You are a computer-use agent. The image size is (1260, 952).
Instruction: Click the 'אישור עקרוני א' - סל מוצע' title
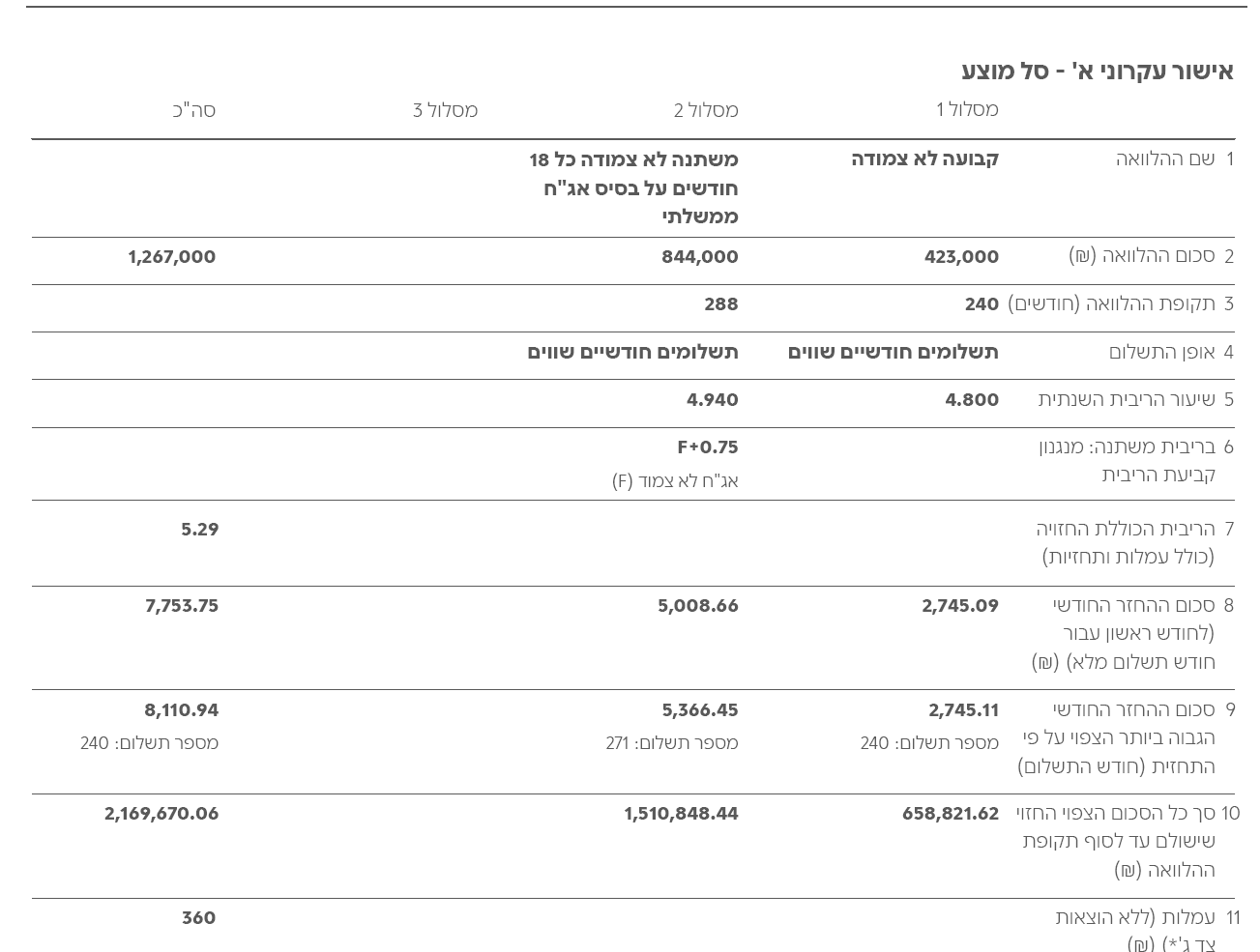click(x=1097, y=72)
